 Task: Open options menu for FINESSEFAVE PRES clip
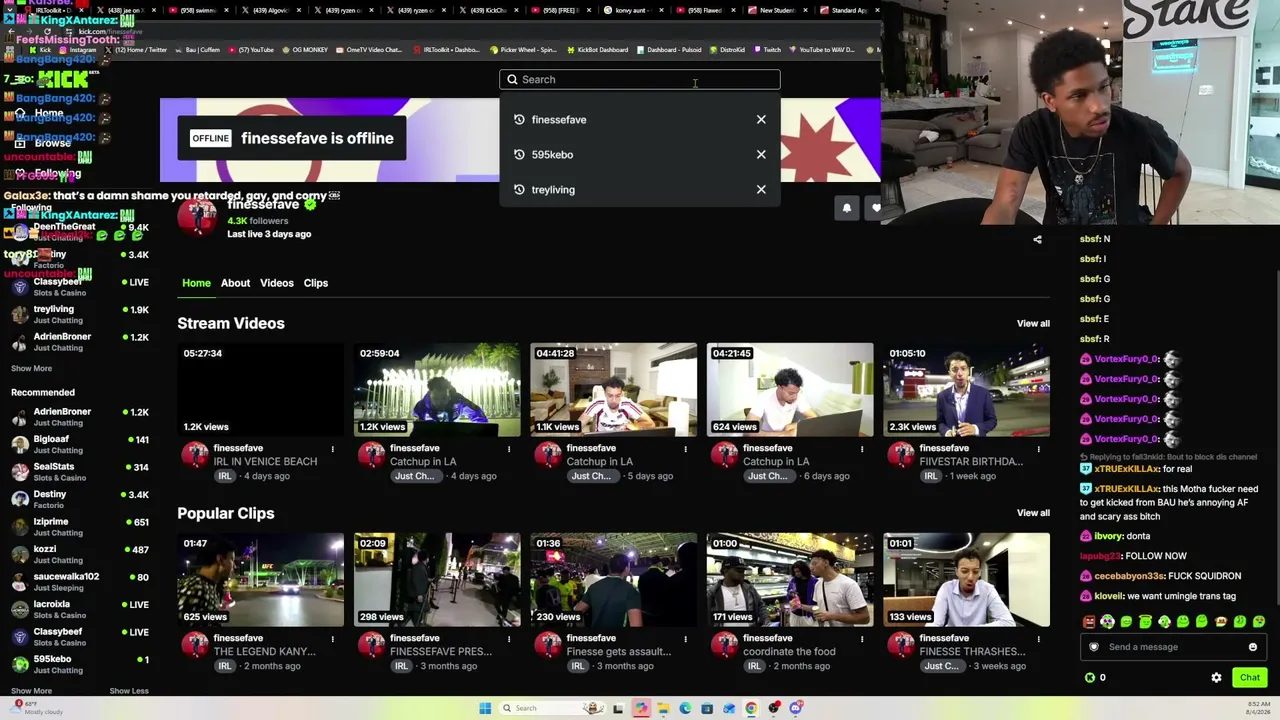point(509,639)
